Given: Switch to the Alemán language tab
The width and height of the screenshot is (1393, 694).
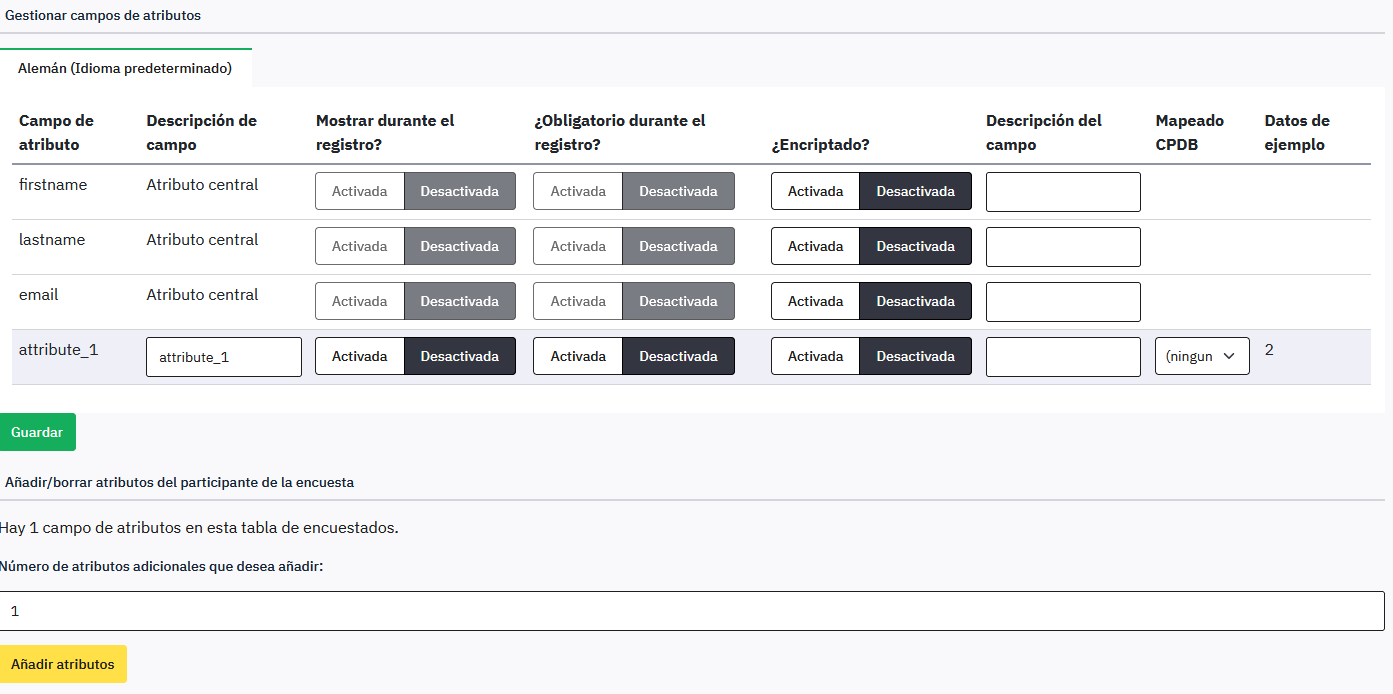Looking at the screenshot, I should [x=125, y=68].
